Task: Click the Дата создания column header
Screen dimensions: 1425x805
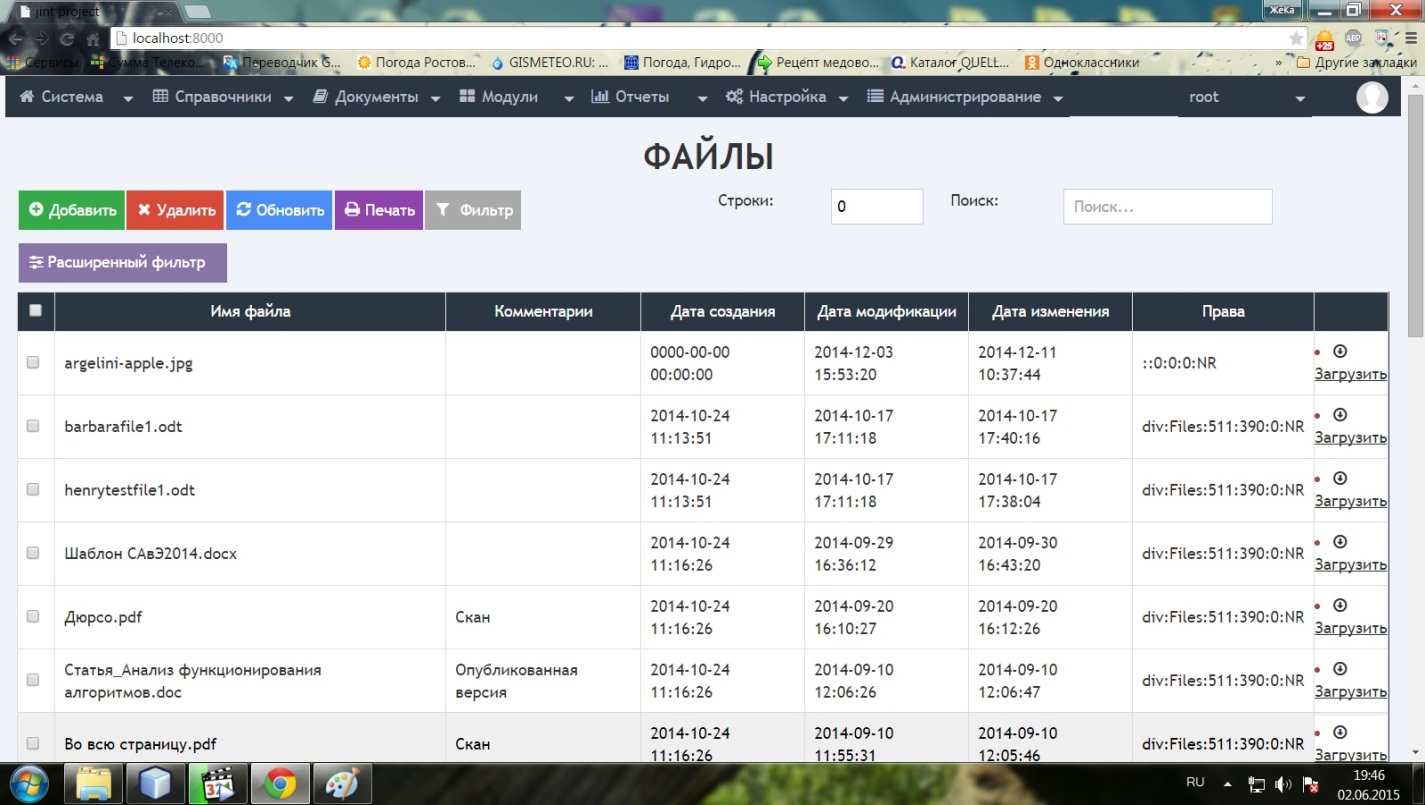Action: click(x=723, y=311)
